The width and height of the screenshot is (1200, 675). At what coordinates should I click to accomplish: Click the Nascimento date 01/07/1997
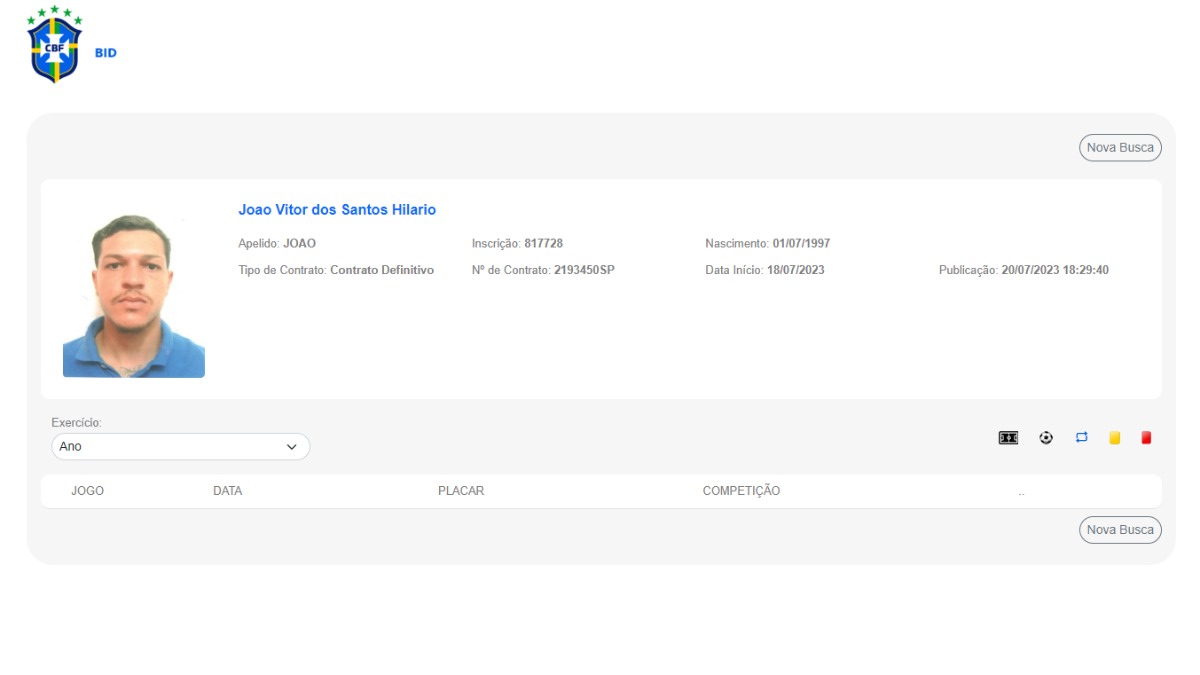point(801,243)
